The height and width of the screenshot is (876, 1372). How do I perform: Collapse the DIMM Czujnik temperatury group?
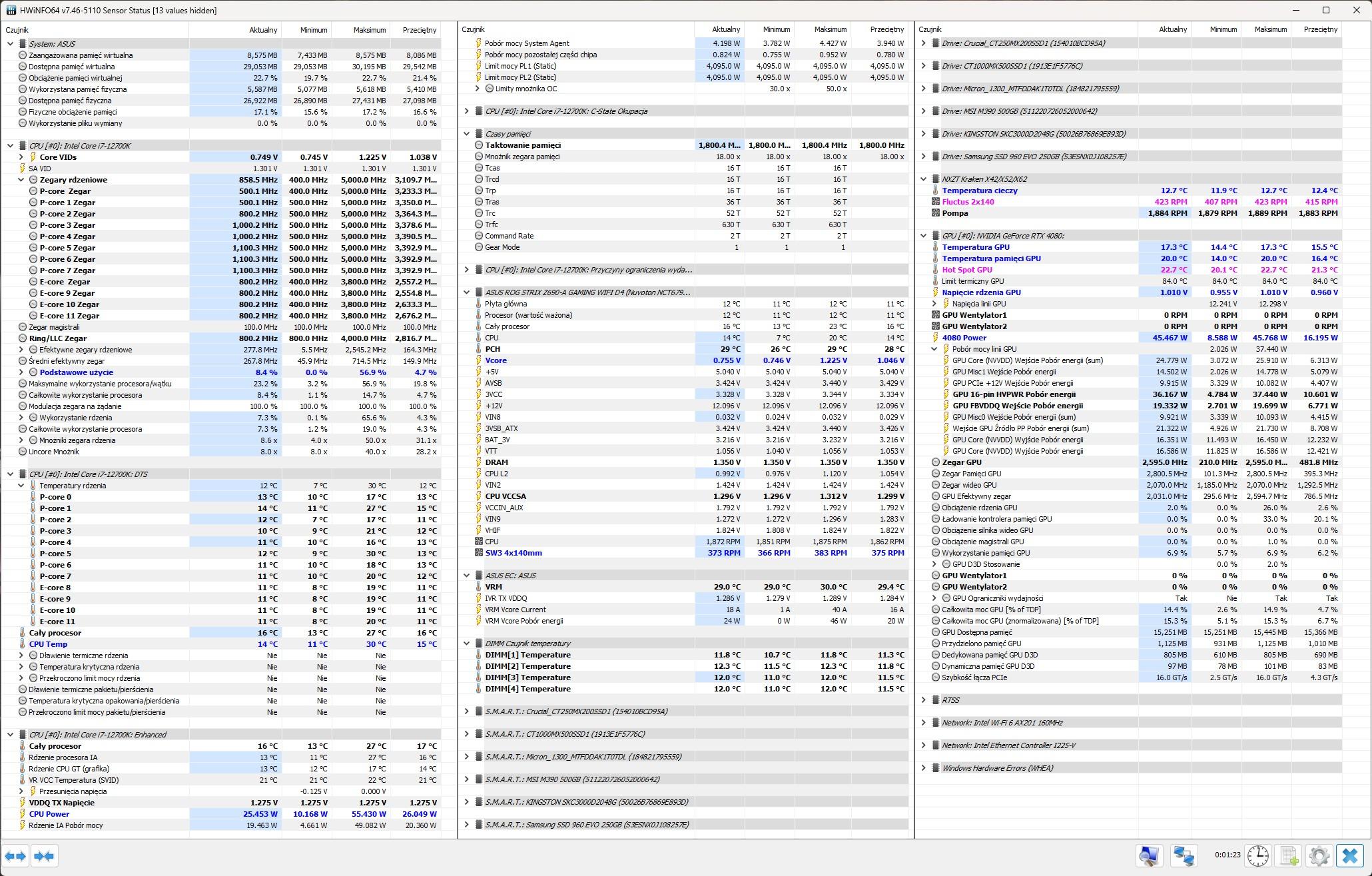coord(466,644)
